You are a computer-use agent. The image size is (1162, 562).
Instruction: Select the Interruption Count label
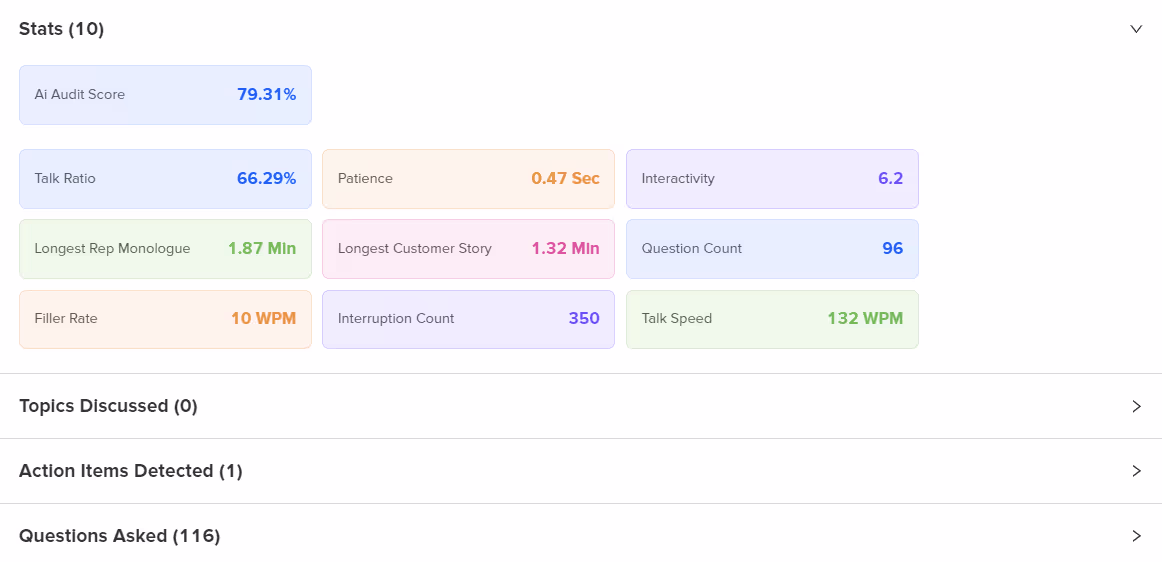(396, 319)
